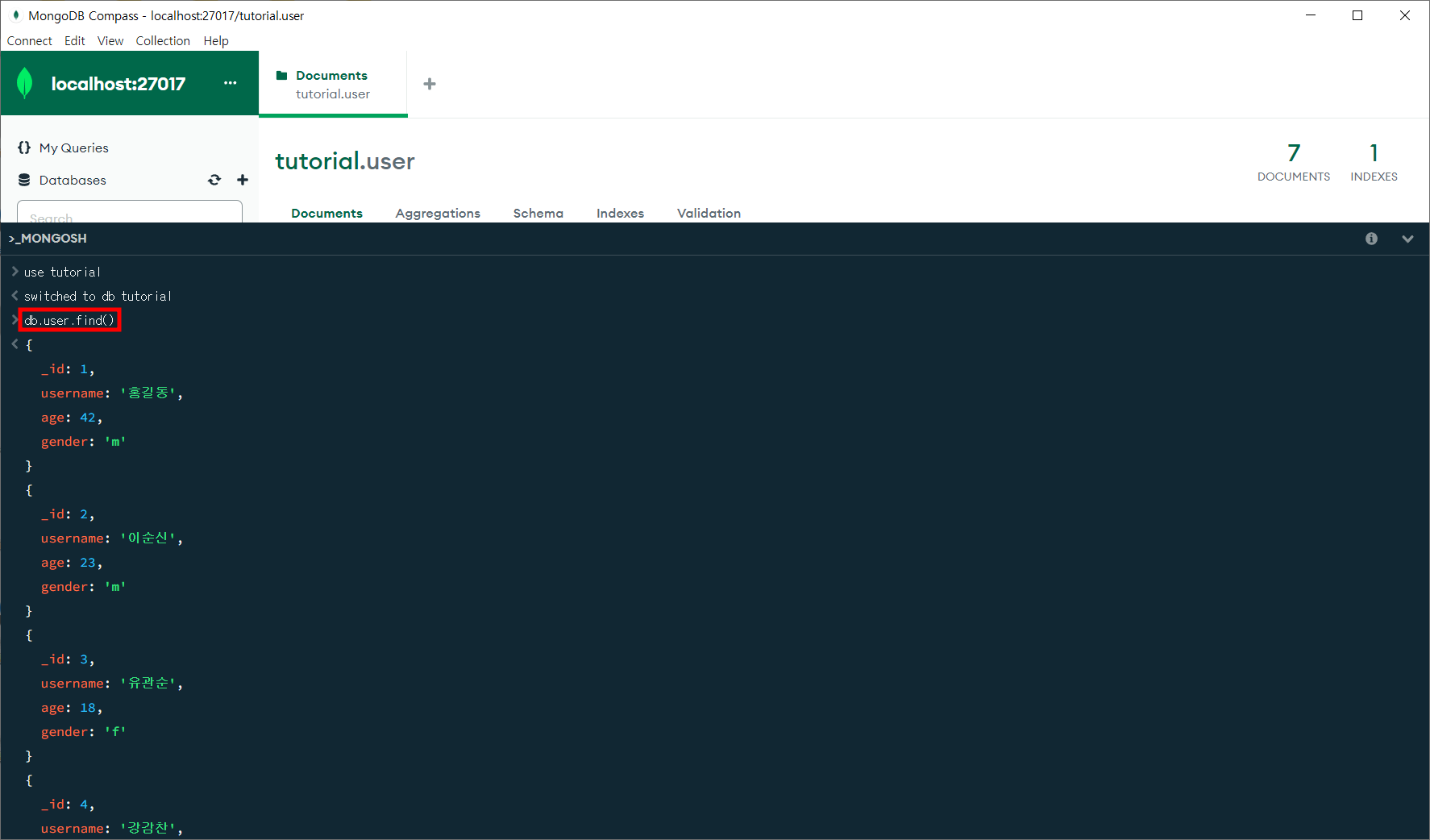Screen dimensions: 1430x840
Task: Open the connection options ellipsis menu
Action: pos(231,83)
